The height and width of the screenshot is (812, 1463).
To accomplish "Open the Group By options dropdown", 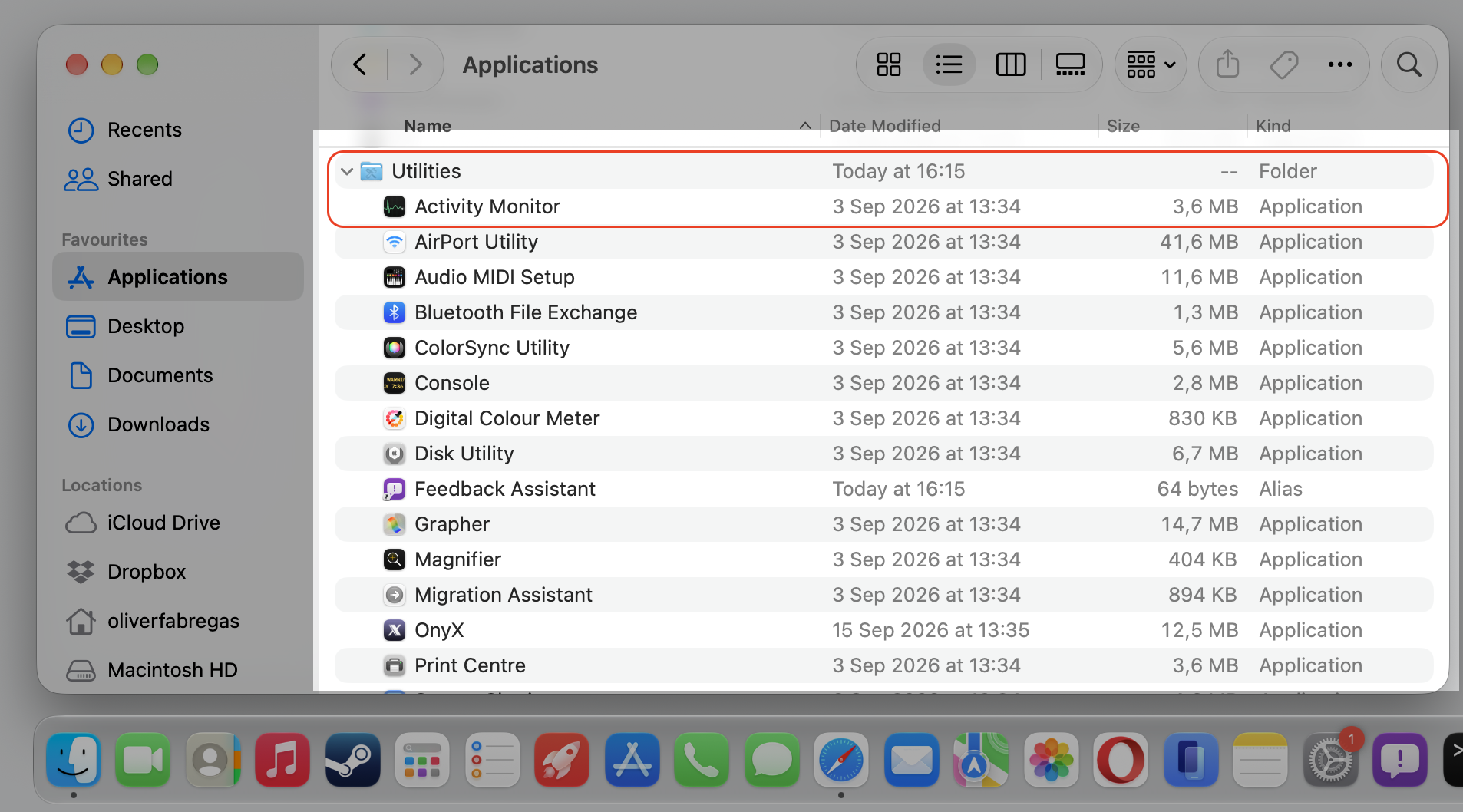I will tap(1150, 64).
